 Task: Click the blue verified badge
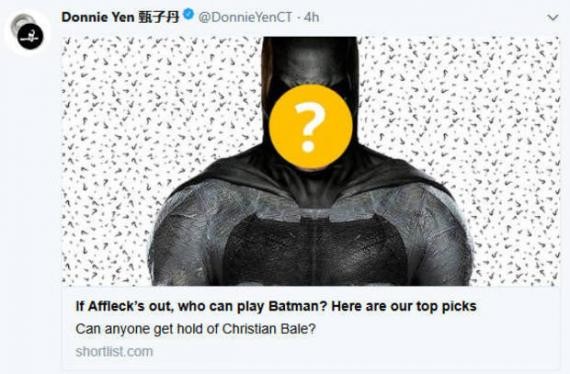[x=188, y=15]
